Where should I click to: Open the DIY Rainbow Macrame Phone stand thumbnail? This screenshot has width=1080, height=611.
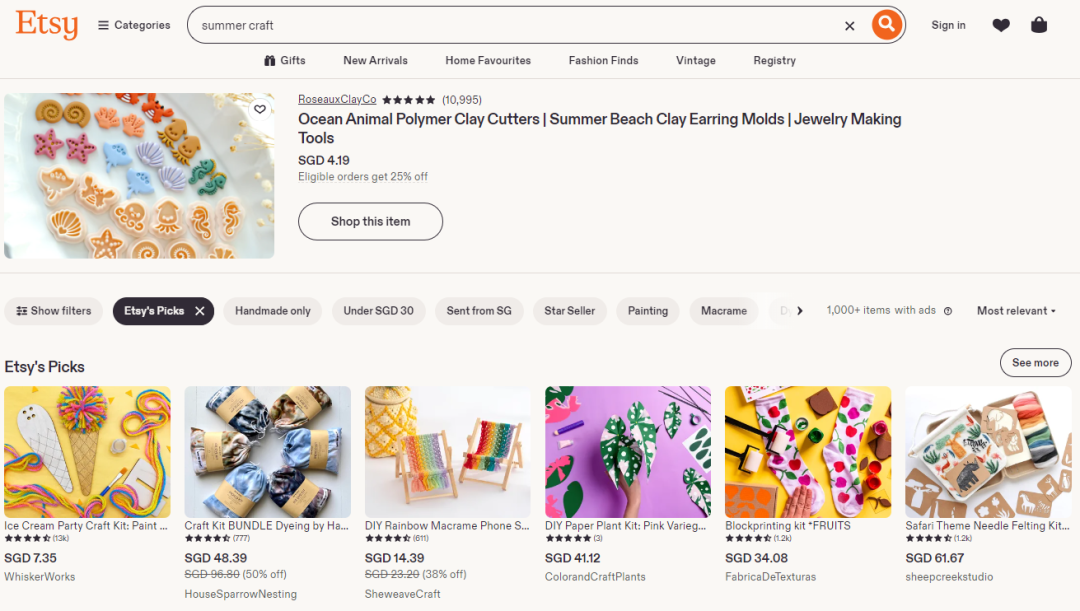[x=448, y=452]
